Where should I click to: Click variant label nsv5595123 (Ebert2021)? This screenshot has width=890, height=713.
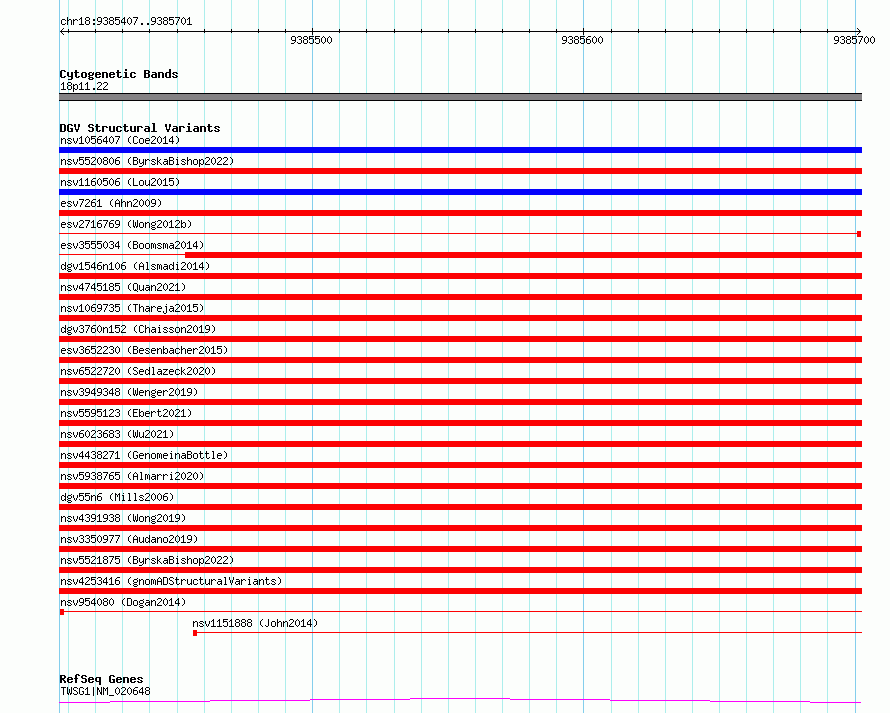126,413
